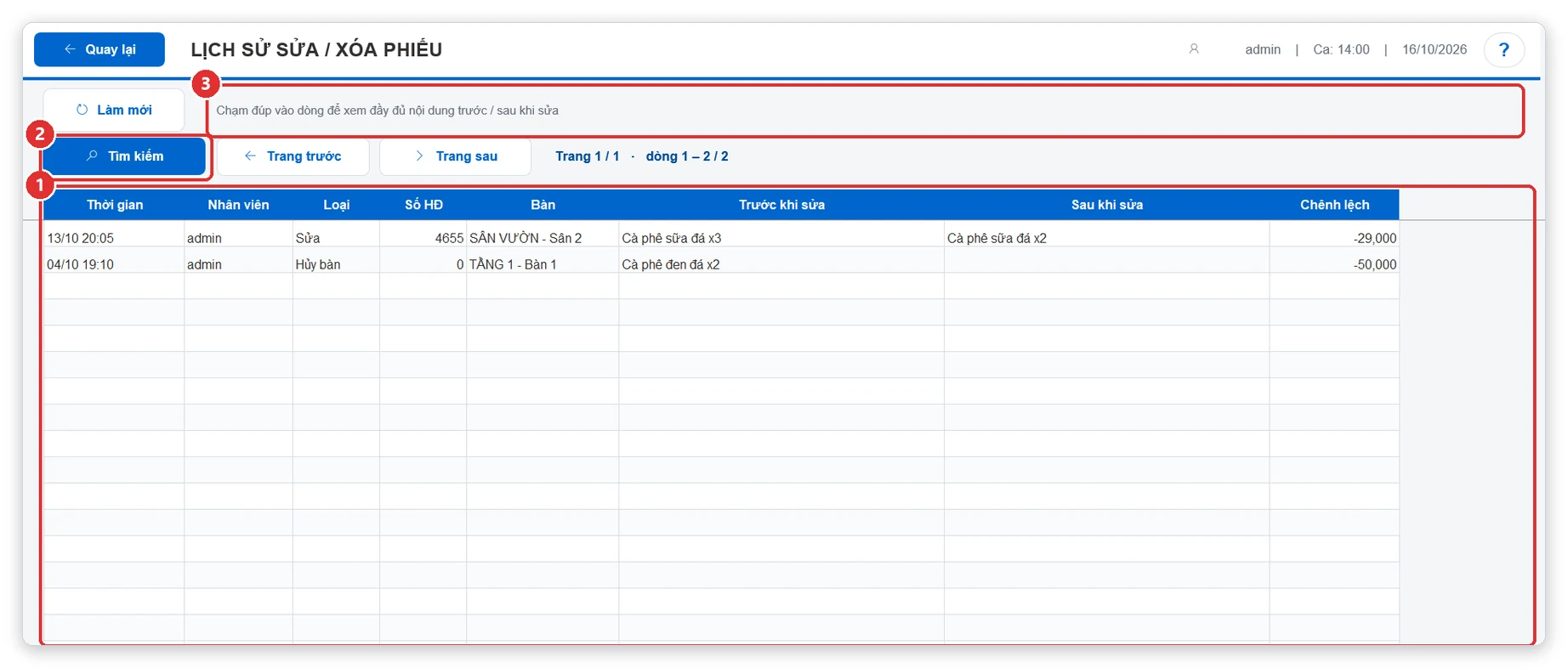
Task: Go to next page with Trang sau
Action: point(455,156)
